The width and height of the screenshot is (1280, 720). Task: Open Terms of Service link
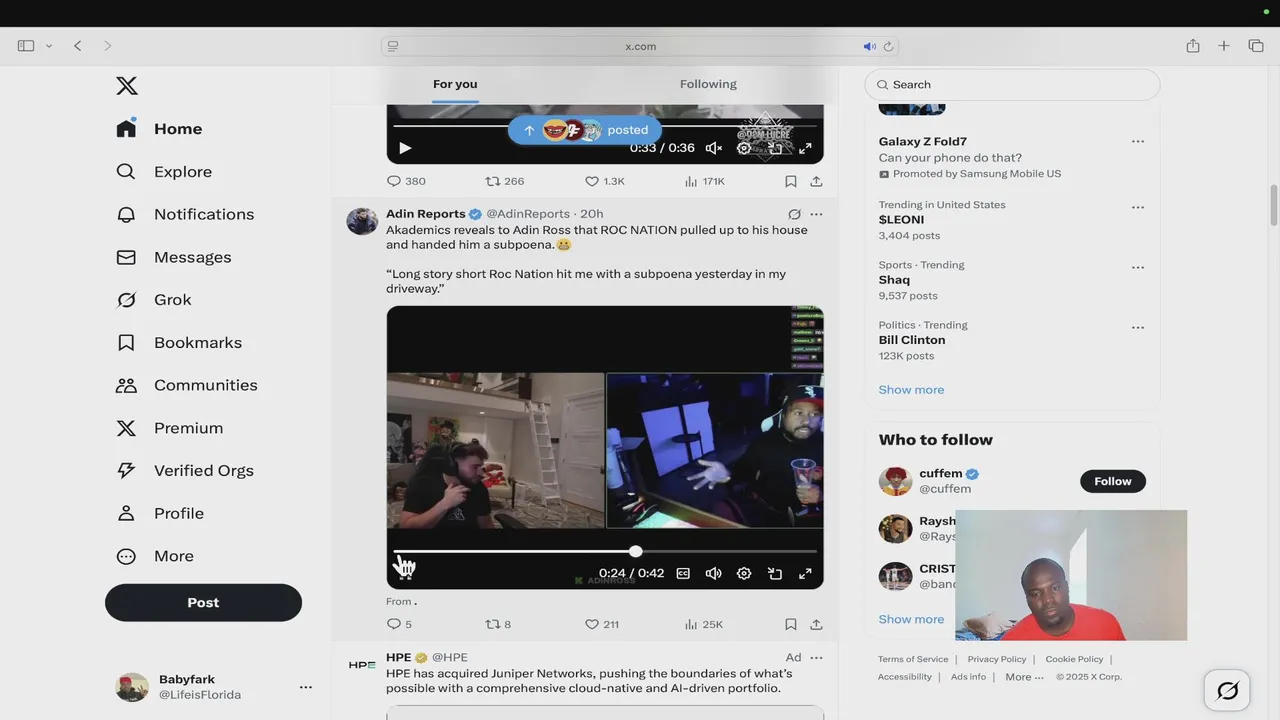click(913, 659)
